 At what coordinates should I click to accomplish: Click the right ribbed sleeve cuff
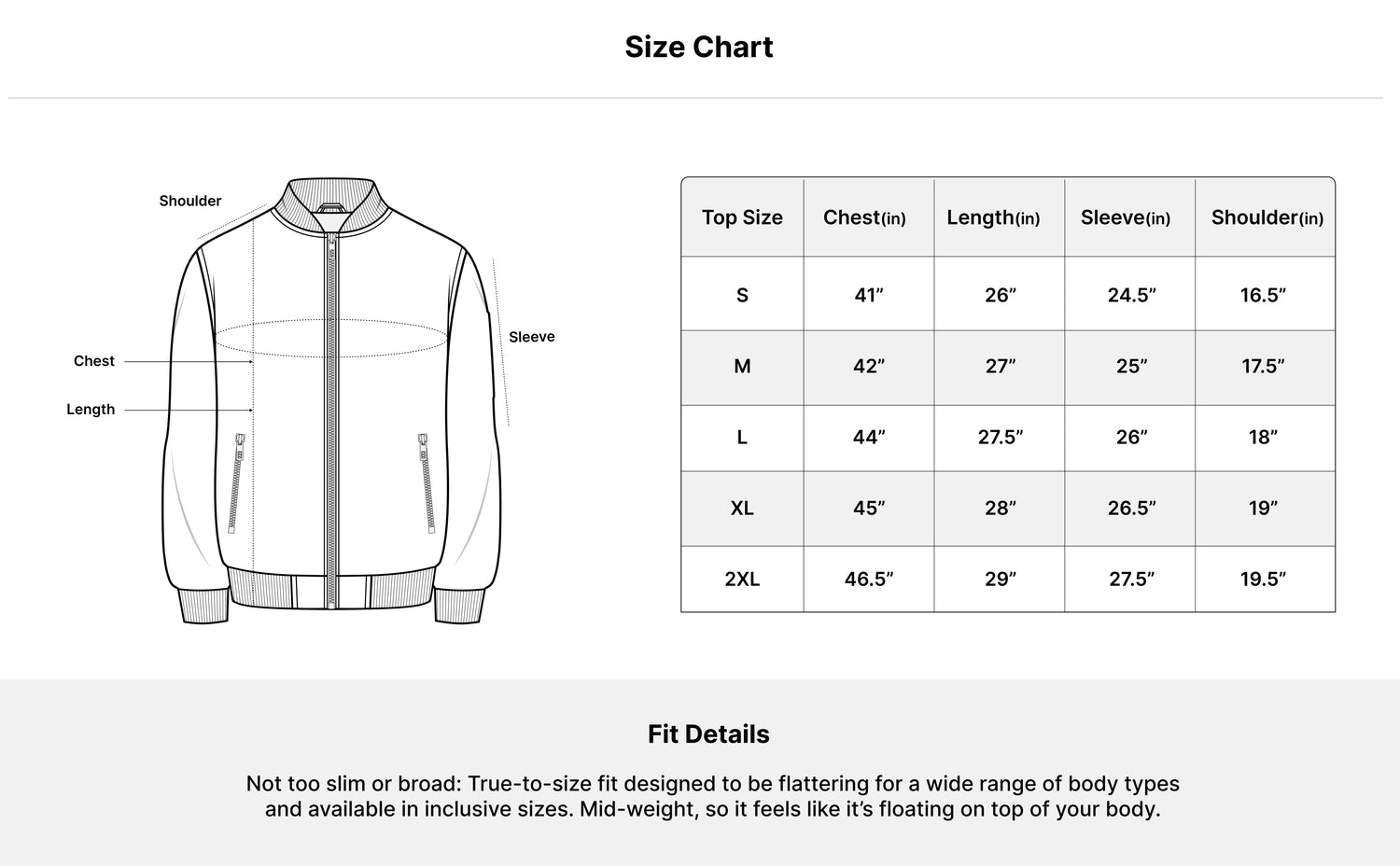coord(459,605)
